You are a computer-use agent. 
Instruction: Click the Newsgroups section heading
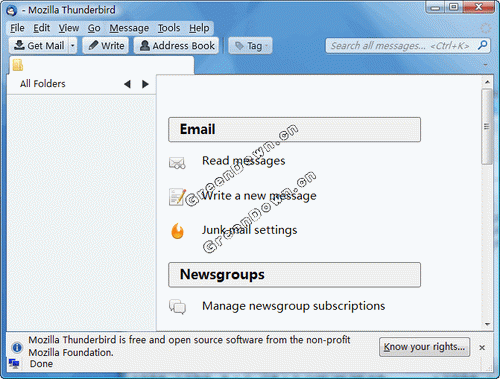(x=222, y=275)
